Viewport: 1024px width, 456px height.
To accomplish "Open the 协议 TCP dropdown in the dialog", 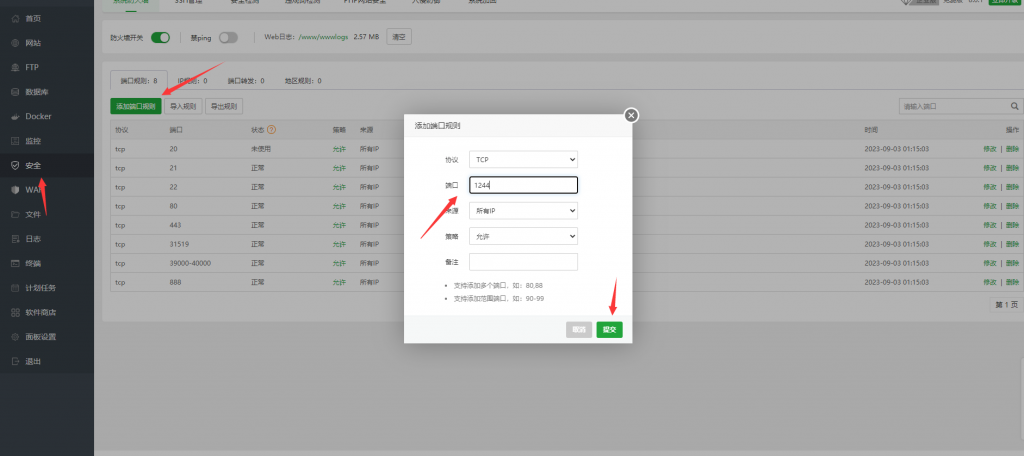I will click(523, 159).
